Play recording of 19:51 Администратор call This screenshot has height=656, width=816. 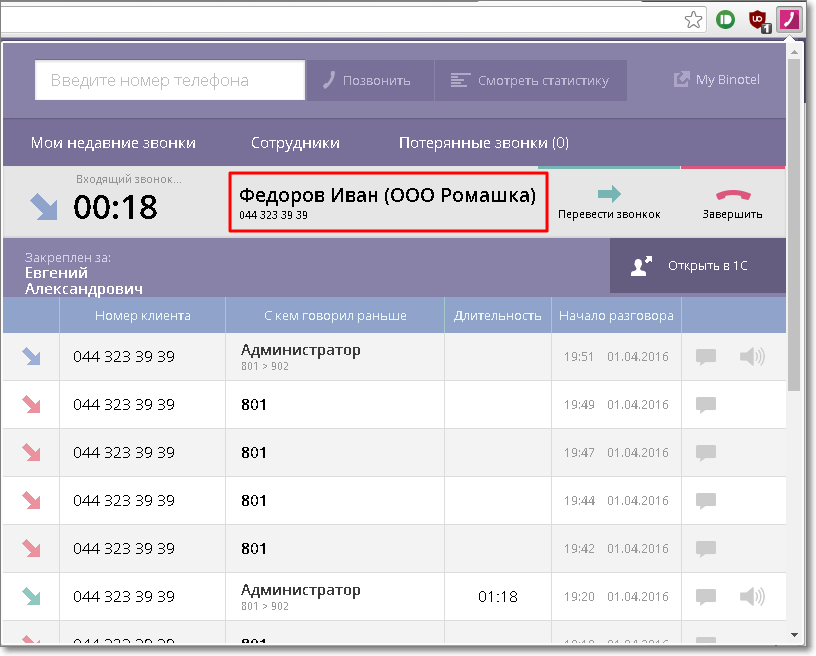[x=751, y=357]
